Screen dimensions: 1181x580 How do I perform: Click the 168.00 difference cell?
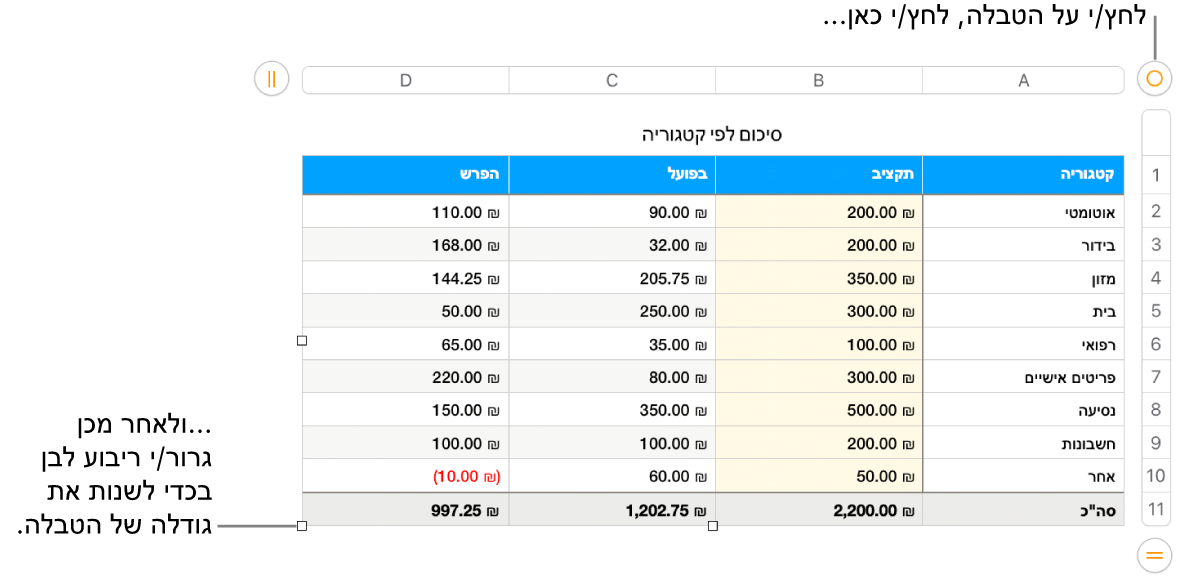406,245
